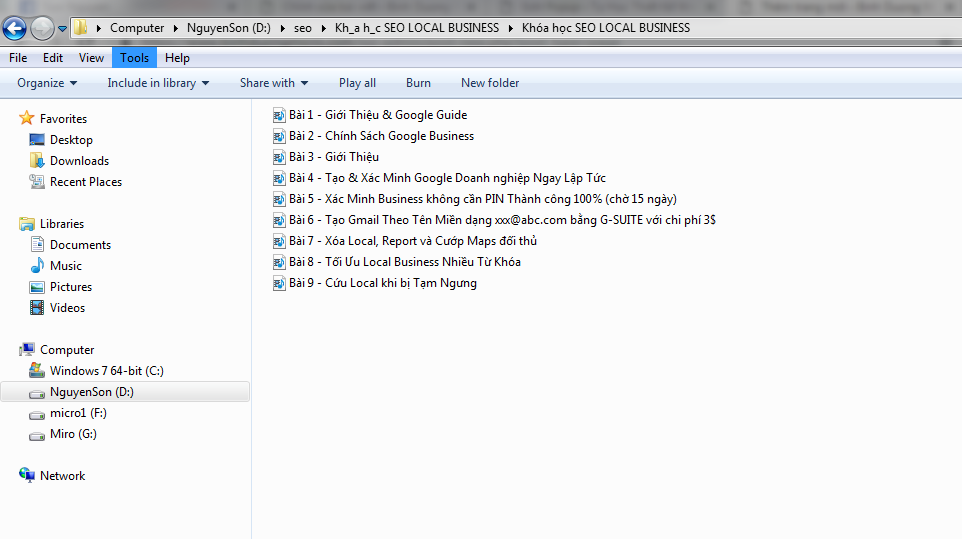Image resolution: width=962 pixels, height=539 pixels.
Task: Select file name 'Bài 5 - Xác Minh Business không cần PIN'
Action: coord(483,199)
